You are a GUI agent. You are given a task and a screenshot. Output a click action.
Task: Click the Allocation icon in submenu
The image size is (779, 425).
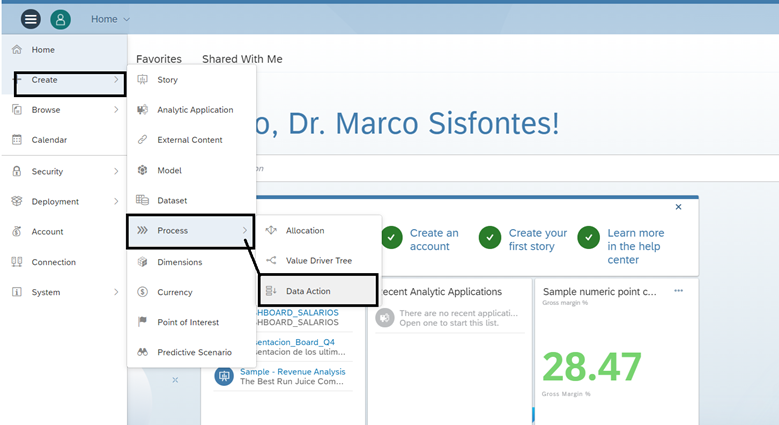point(271,230)
